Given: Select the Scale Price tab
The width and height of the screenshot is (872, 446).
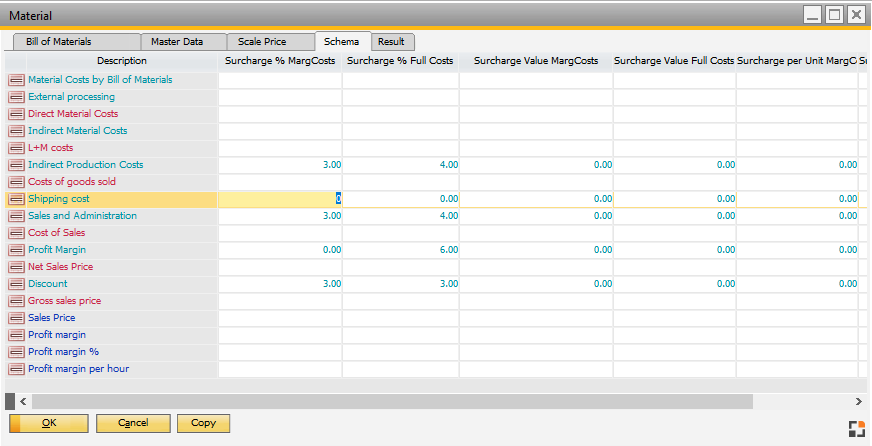Looking at the screenshot, I should pos(262,42).
